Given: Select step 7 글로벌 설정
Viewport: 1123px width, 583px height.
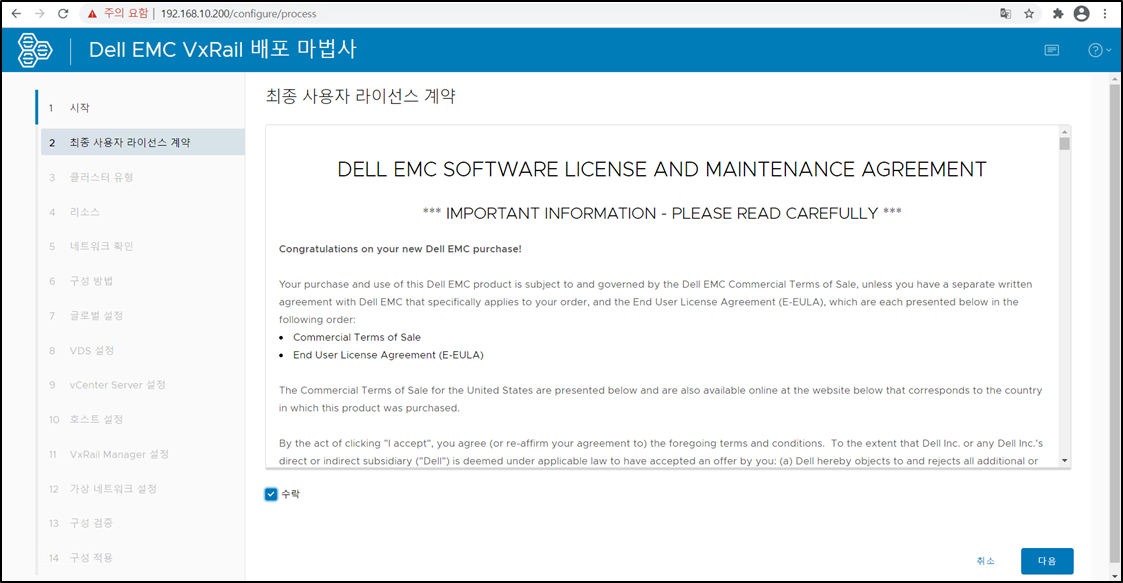Looking at the screenshot, I should coord(142,316).
